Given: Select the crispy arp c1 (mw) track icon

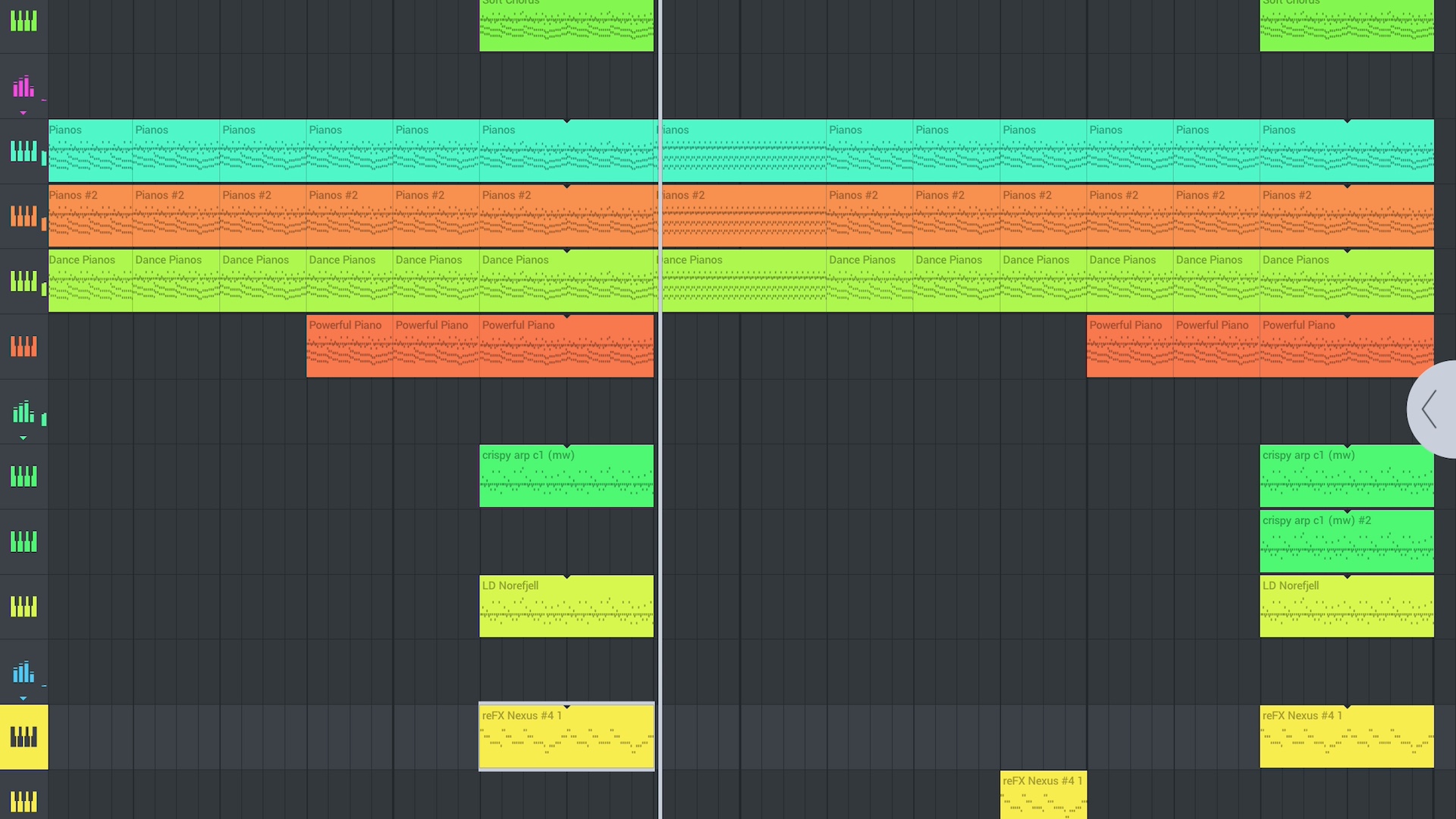Looking at the screenshot, I should tap(24, 476).
